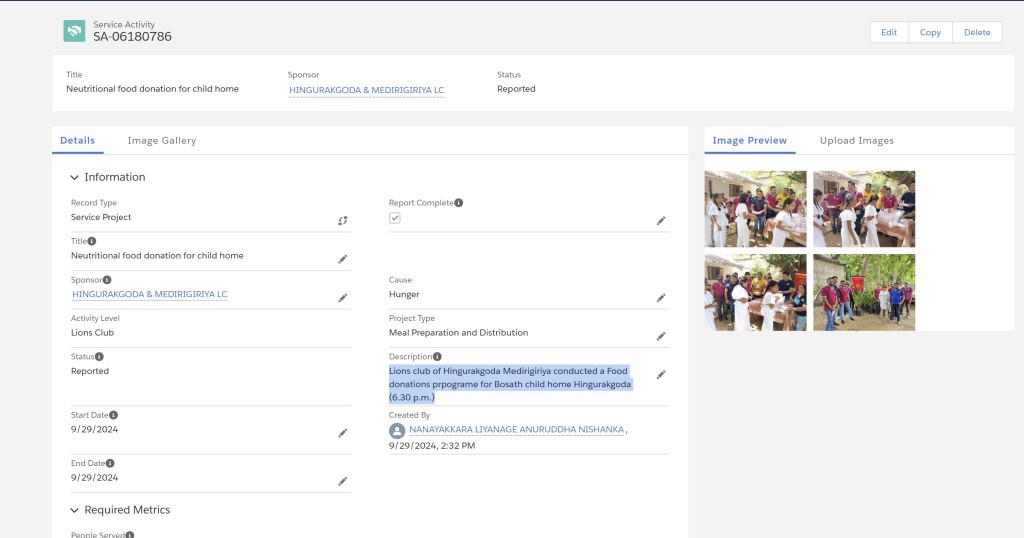Click the Edit button
Screen dimensions: 1024x538
coord(889,32)
